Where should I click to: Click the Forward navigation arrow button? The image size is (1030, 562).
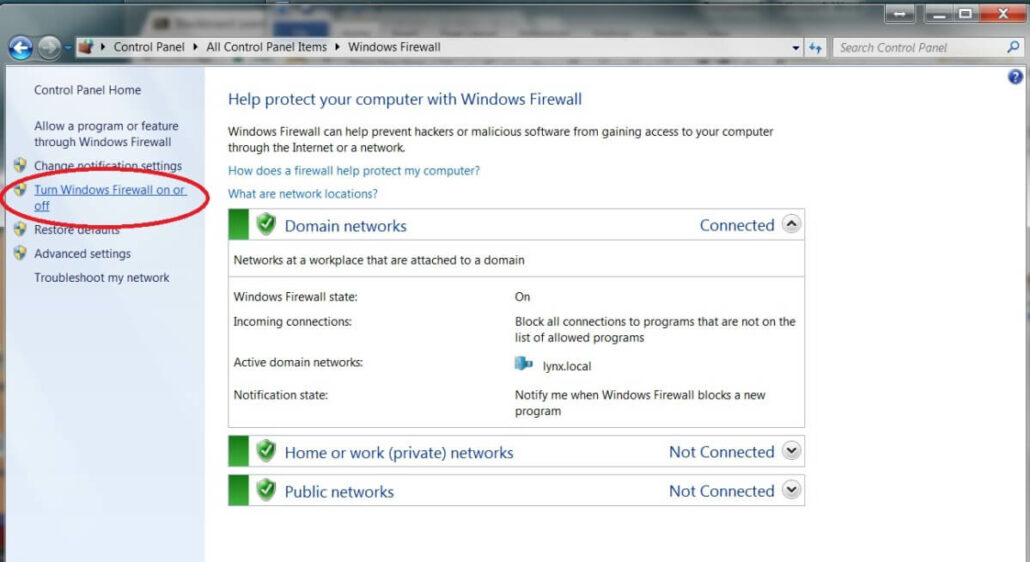pyautogui.click(x=49, y=47)
